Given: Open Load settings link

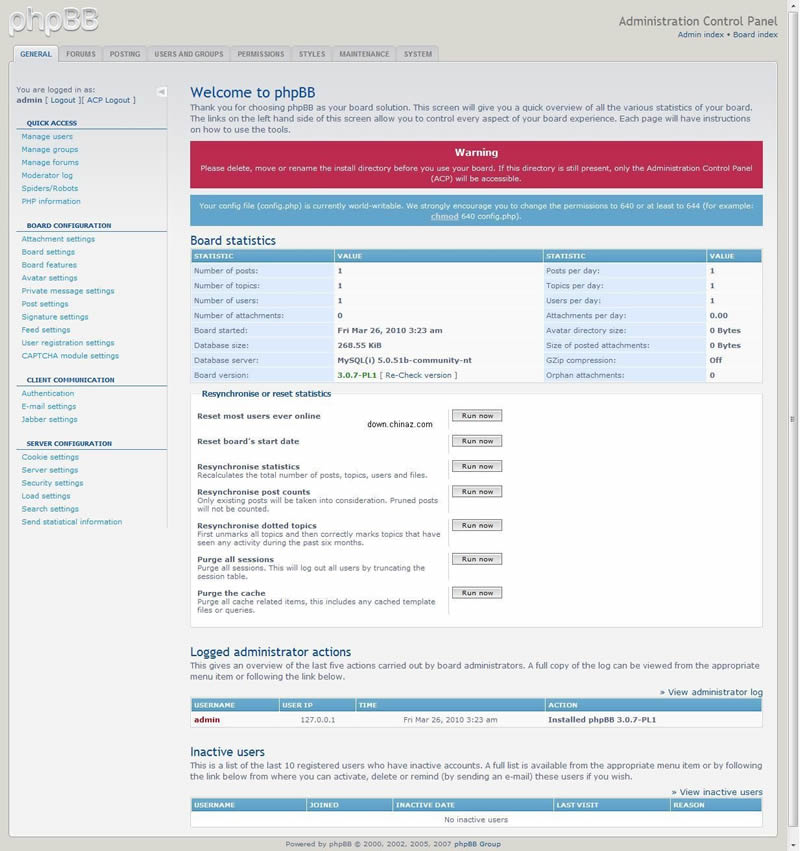Looking at the screenshot, I should [x=46, y=496].
